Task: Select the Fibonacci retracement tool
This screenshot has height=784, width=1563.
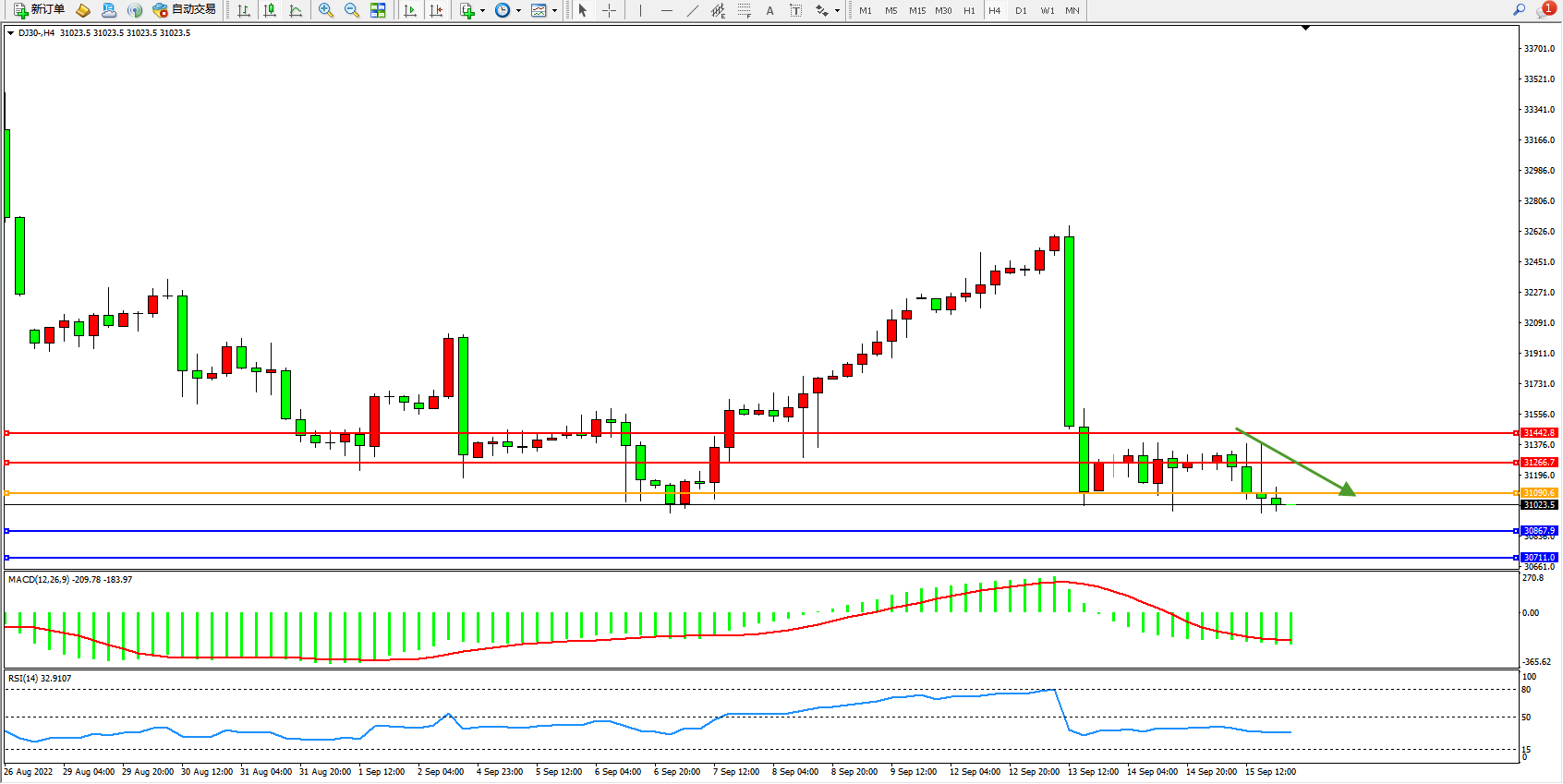Action: pyautogui.click(x=745, y=10)
